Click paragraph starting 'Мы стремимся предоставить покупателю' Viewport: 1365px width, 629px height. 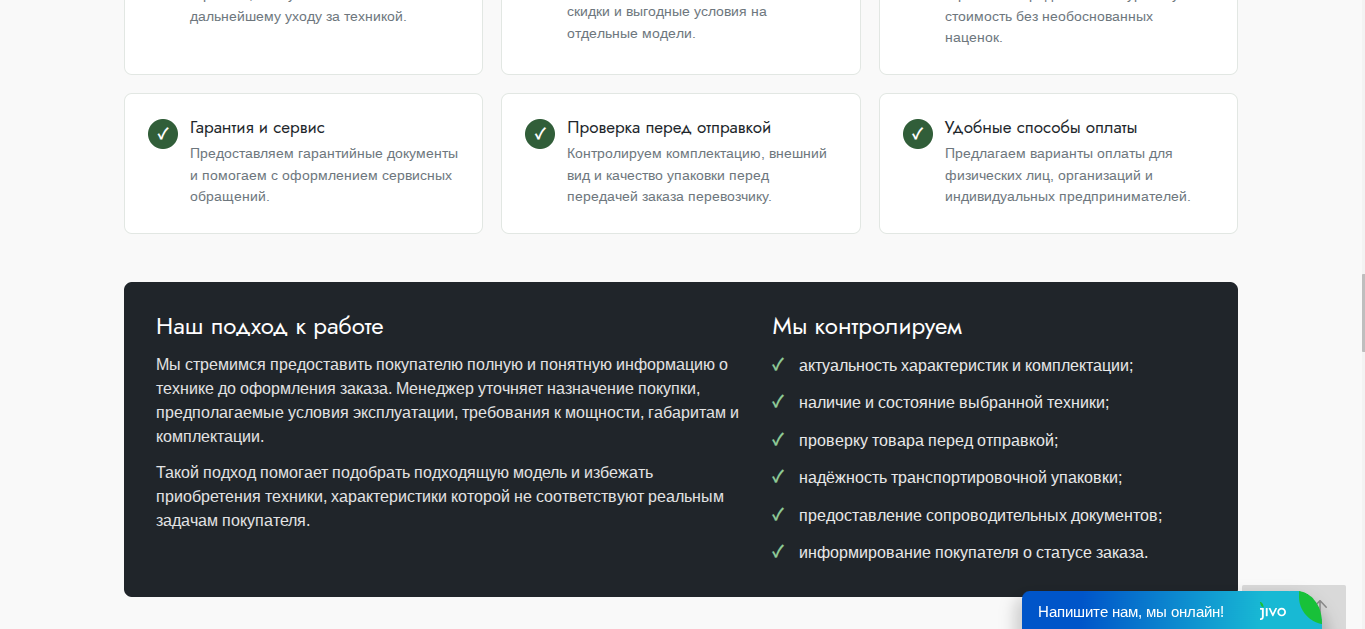click(448, 400)
